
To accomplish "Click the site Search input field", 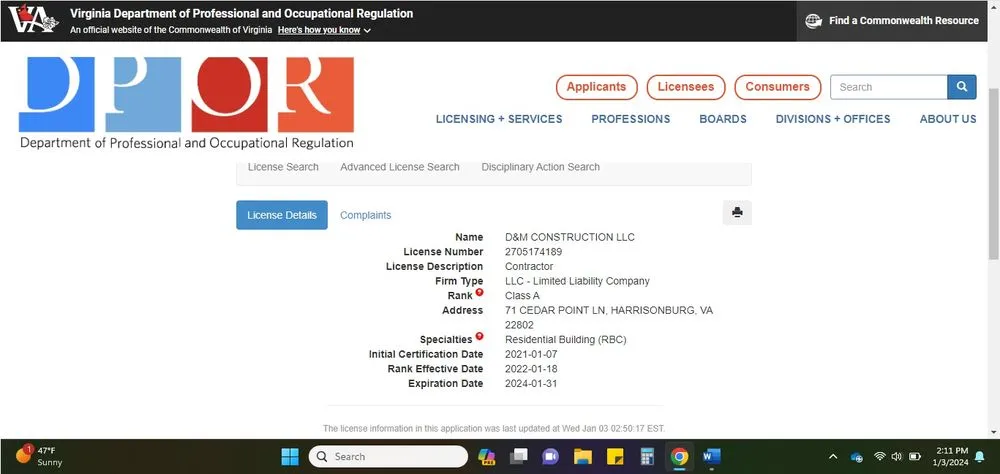I will click(x=888, y=87).
